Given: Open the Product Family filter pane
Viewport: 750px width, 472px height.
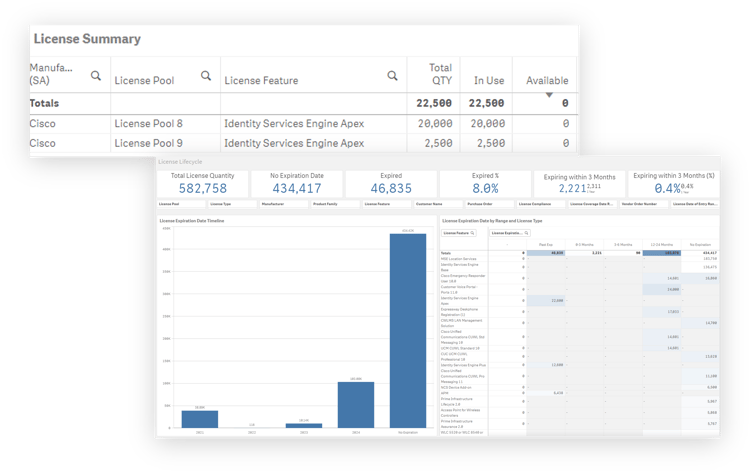Looking at the screenshot, I should tap(336, 204).
